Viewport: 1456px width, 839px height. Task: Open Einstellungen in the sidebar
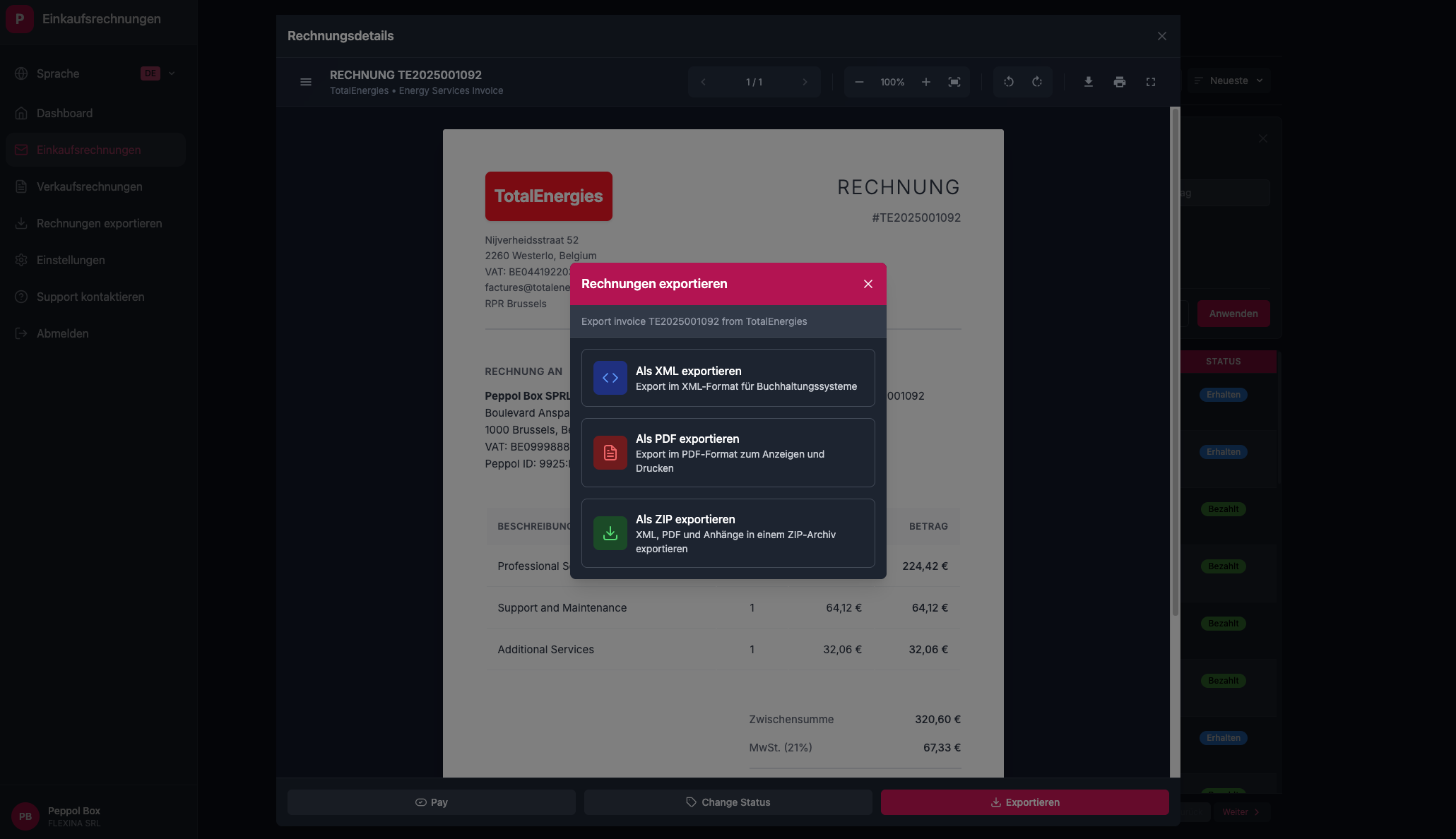(x=95, y=260)
